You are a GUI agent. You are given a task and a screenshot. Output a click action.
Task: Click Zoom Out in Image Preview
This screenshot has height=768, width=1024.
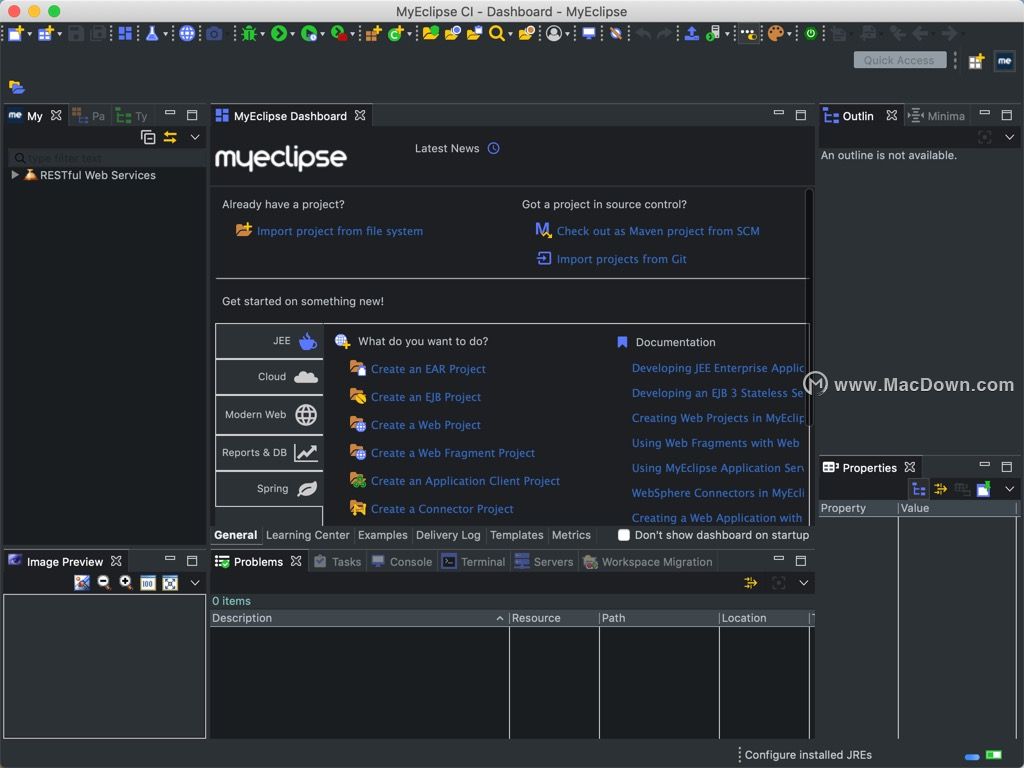tap(104, 583)
